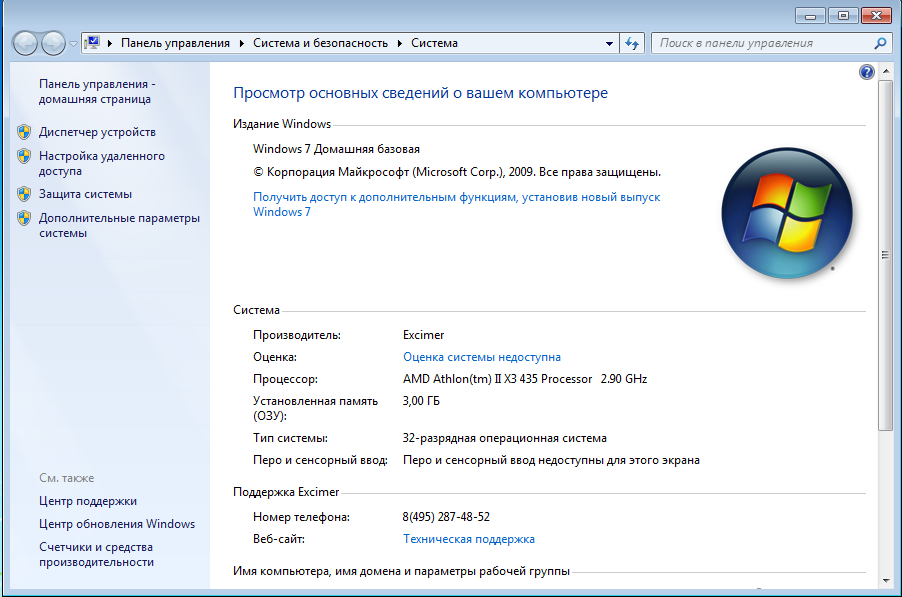Click the refresh button beside address bar
This screenshot has width=902, height=597.
pyautogui.click(x=632, y=43)
